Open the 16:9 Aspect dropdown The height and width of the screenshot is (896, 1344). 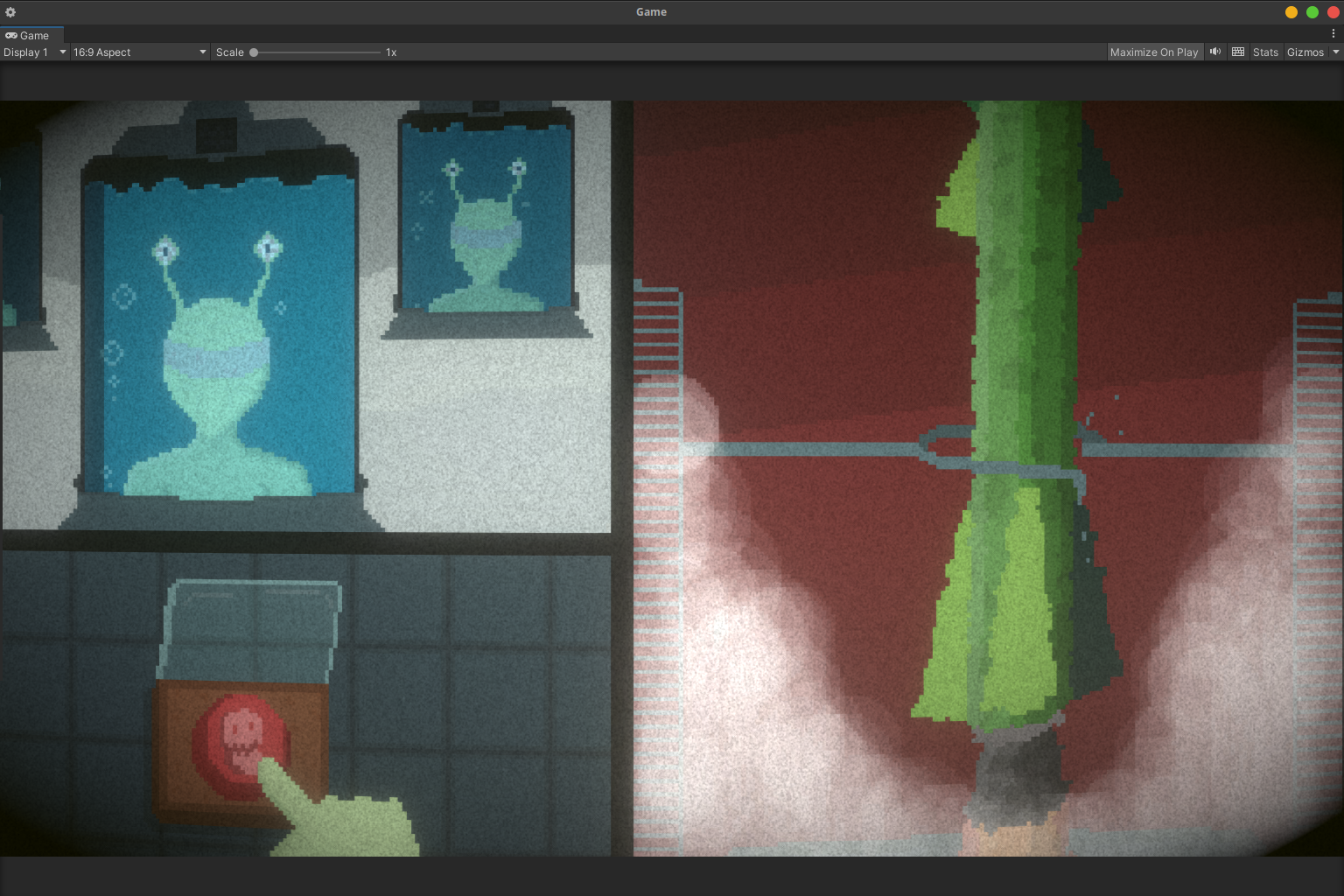140,52
